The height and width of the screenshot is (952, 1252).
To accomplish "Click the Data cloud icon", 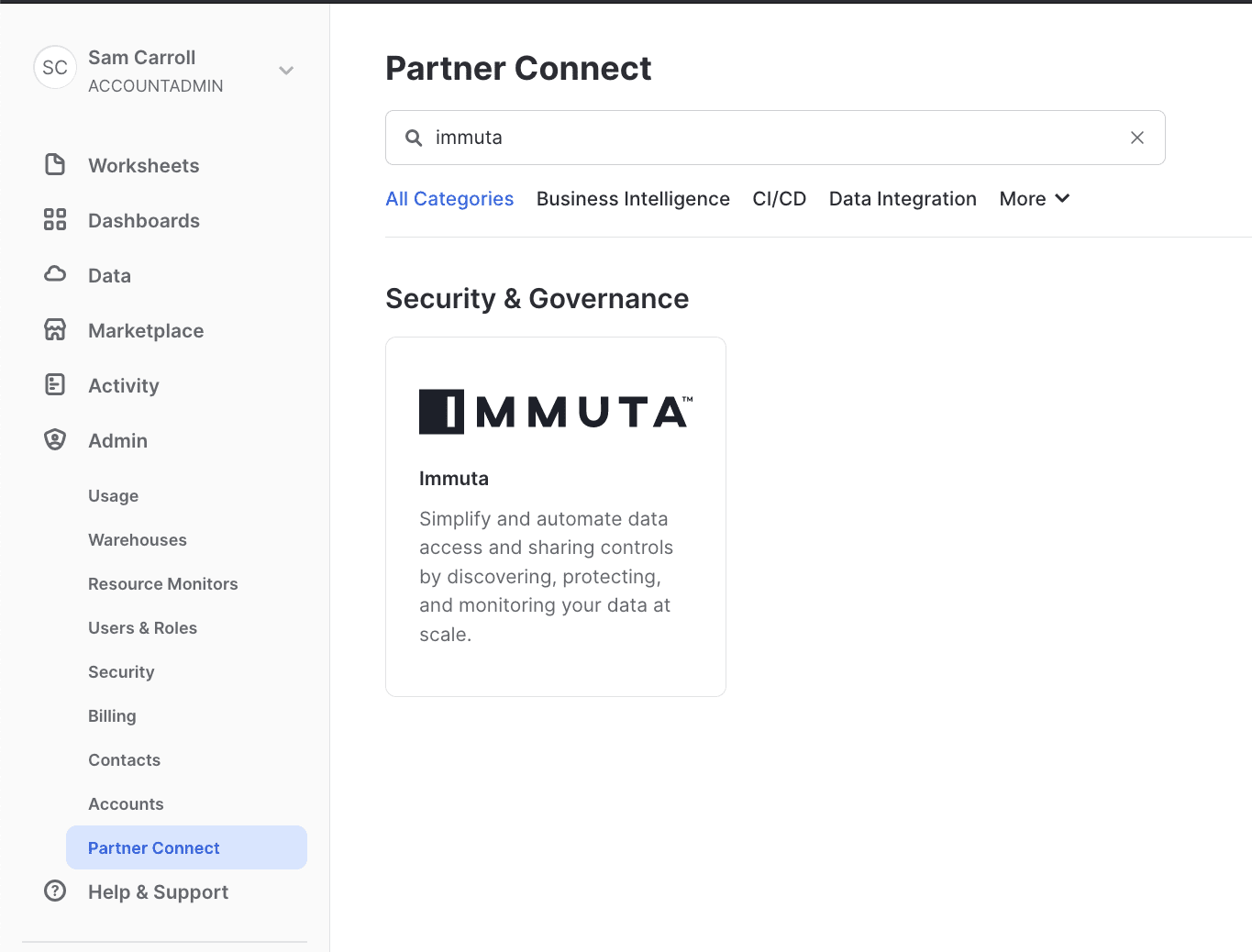I will (x=55, y=274).
